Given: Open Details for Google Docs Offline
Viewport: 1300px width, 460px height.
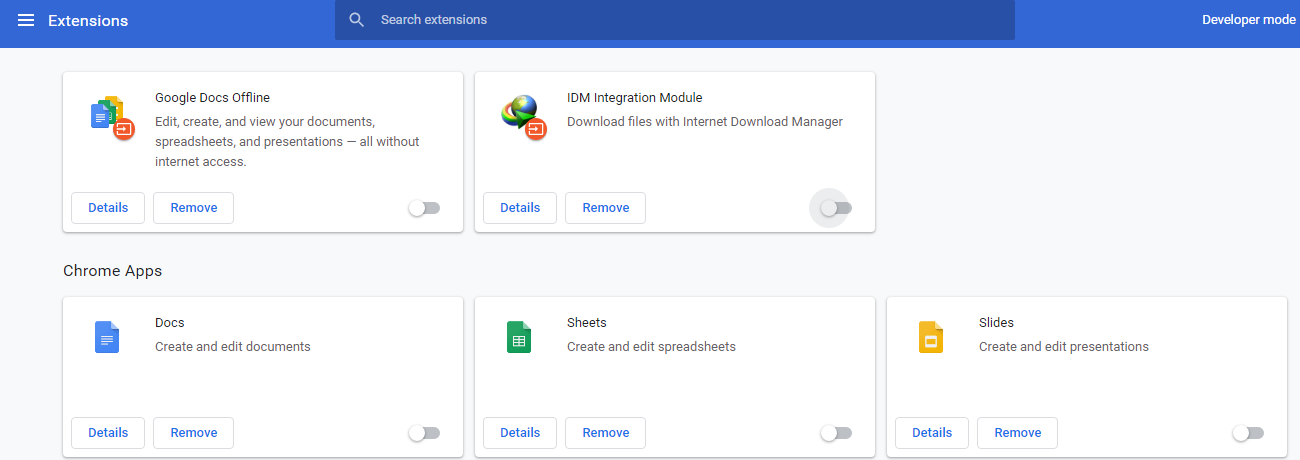Looking at the screenshot, I should [108, 208].
